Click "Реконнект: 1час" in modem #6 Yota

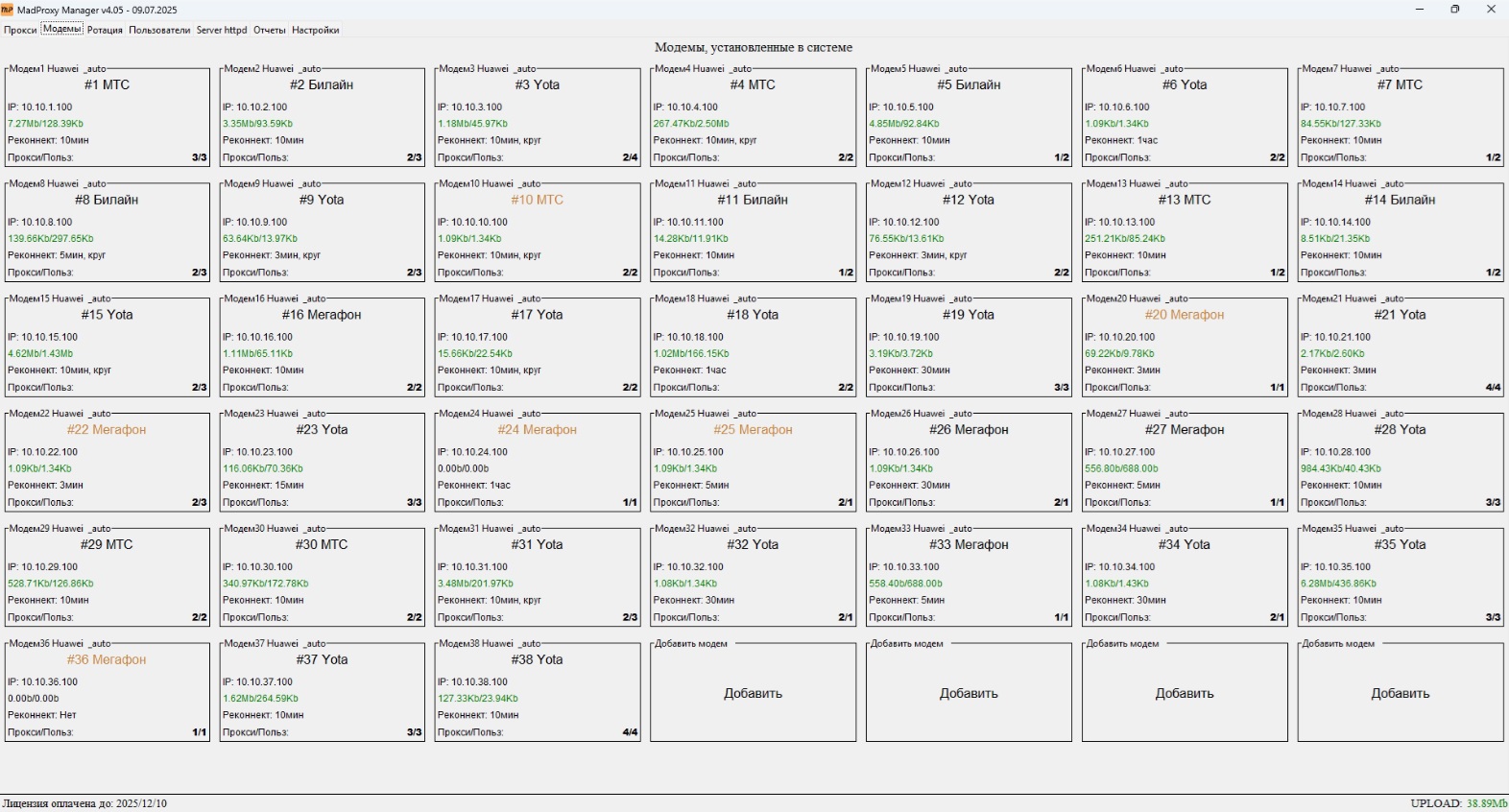pyautogui.click(x=1121, y=140)
